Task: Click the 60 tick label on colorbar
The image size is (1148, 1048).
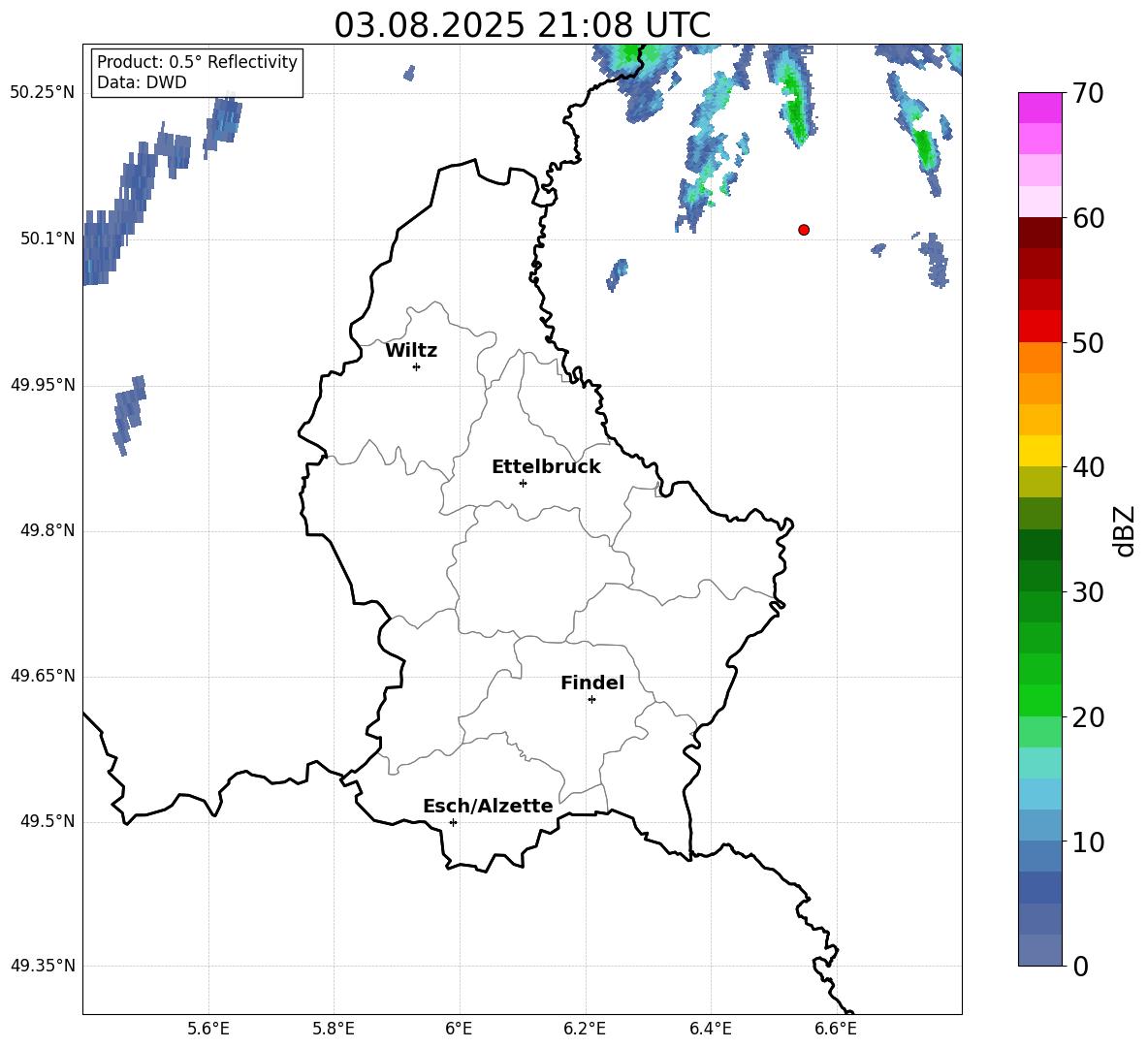Action: (1088, 218)
